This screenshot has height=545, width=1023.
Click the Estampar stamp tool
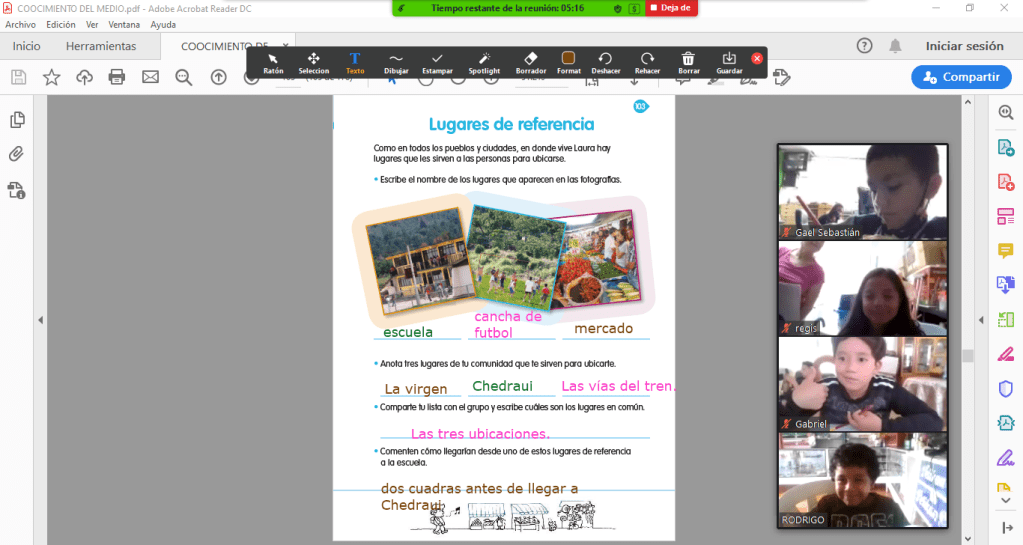(x=437, y=63)
